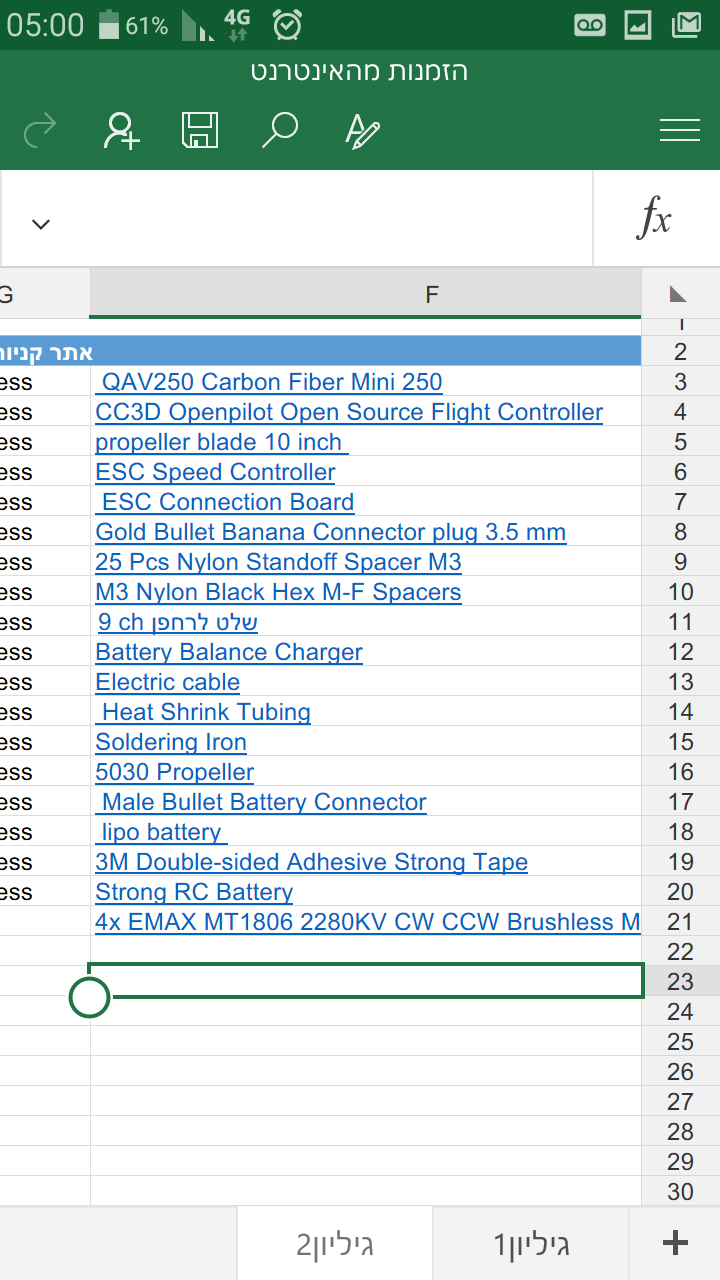
Task: Select row header 2
Action: point(681,351)
